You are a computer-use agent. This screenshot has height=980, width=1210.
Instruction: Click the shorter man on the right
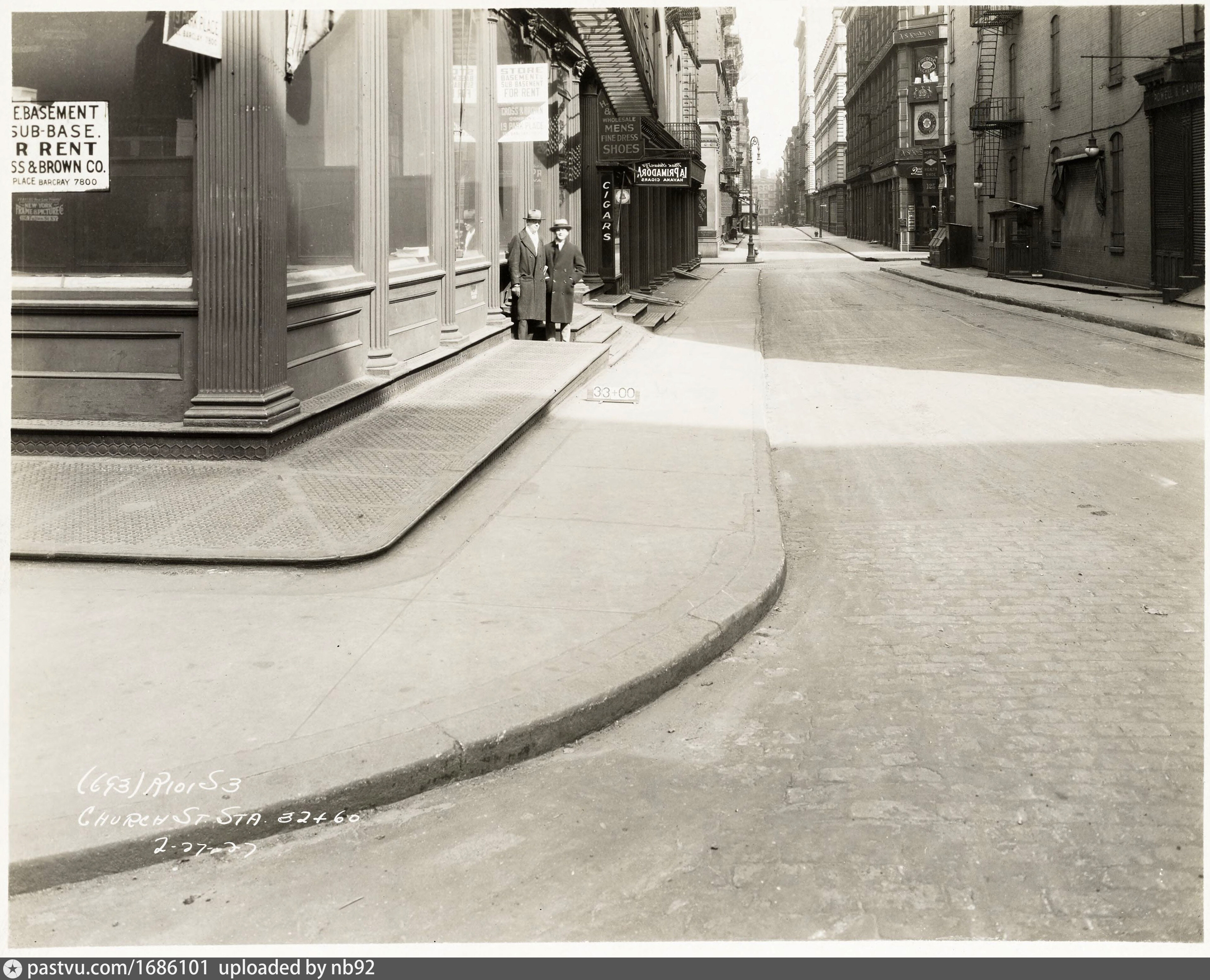[562, 277]
